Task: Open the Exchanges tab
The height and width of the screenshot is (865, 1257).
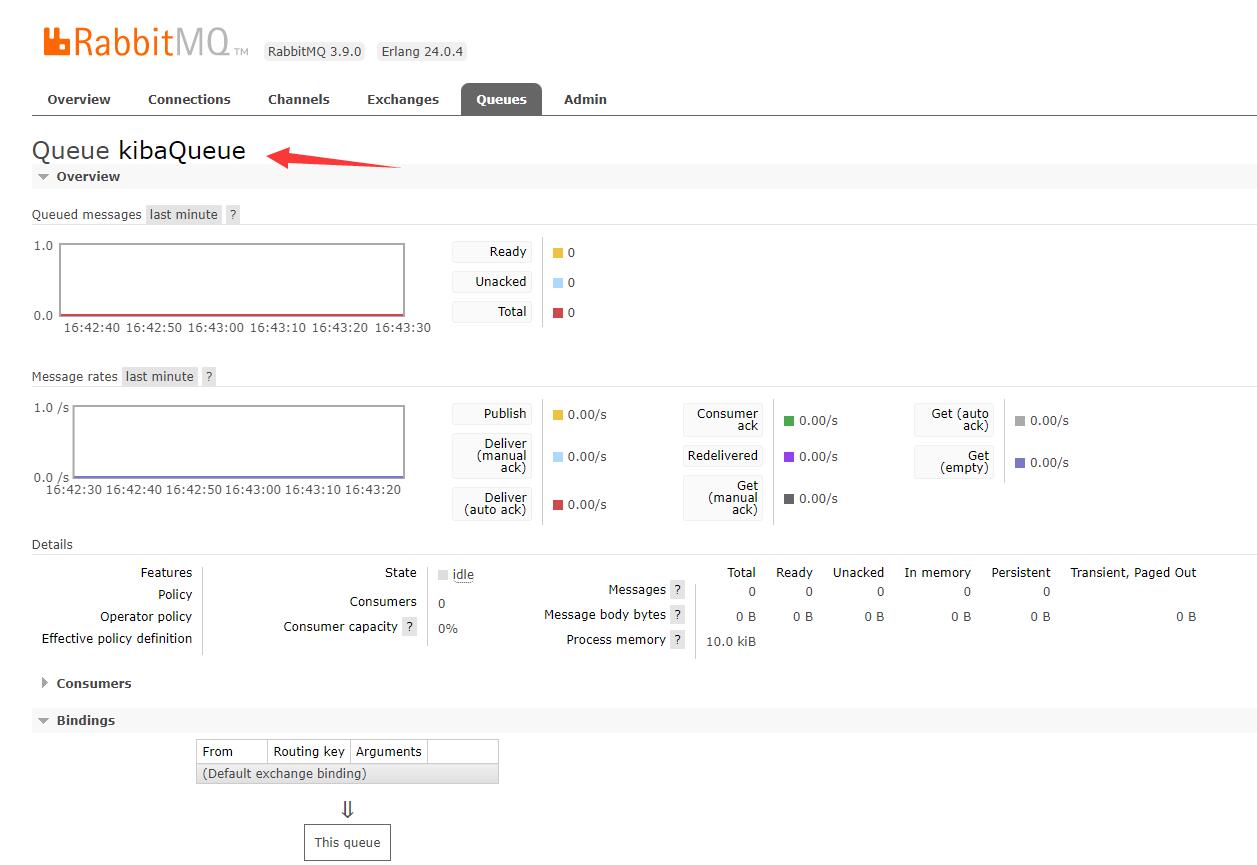Action: pos(403,100)
